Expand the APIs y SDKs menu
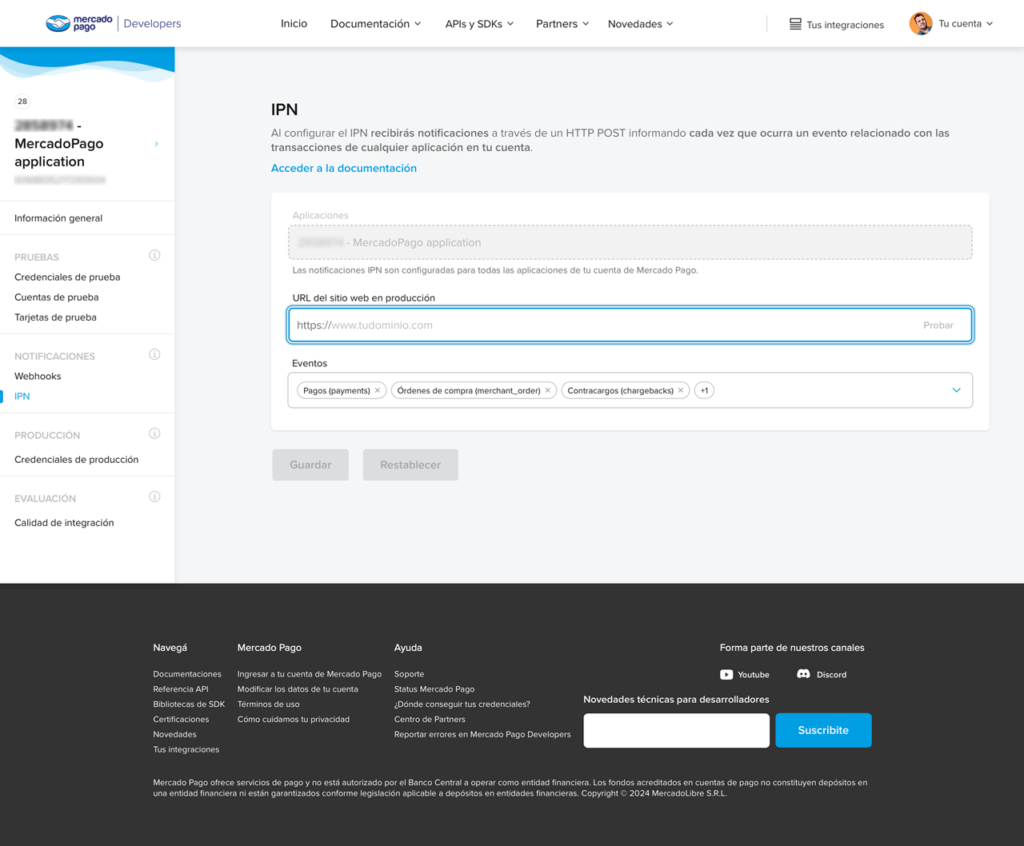The height and width of the screenshot is (846, 1024). [x=479, y=24]
